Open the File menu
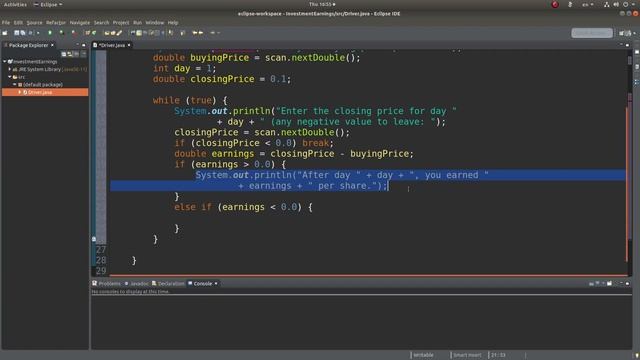Screen dimensions: 640x360 pos(6,22)
